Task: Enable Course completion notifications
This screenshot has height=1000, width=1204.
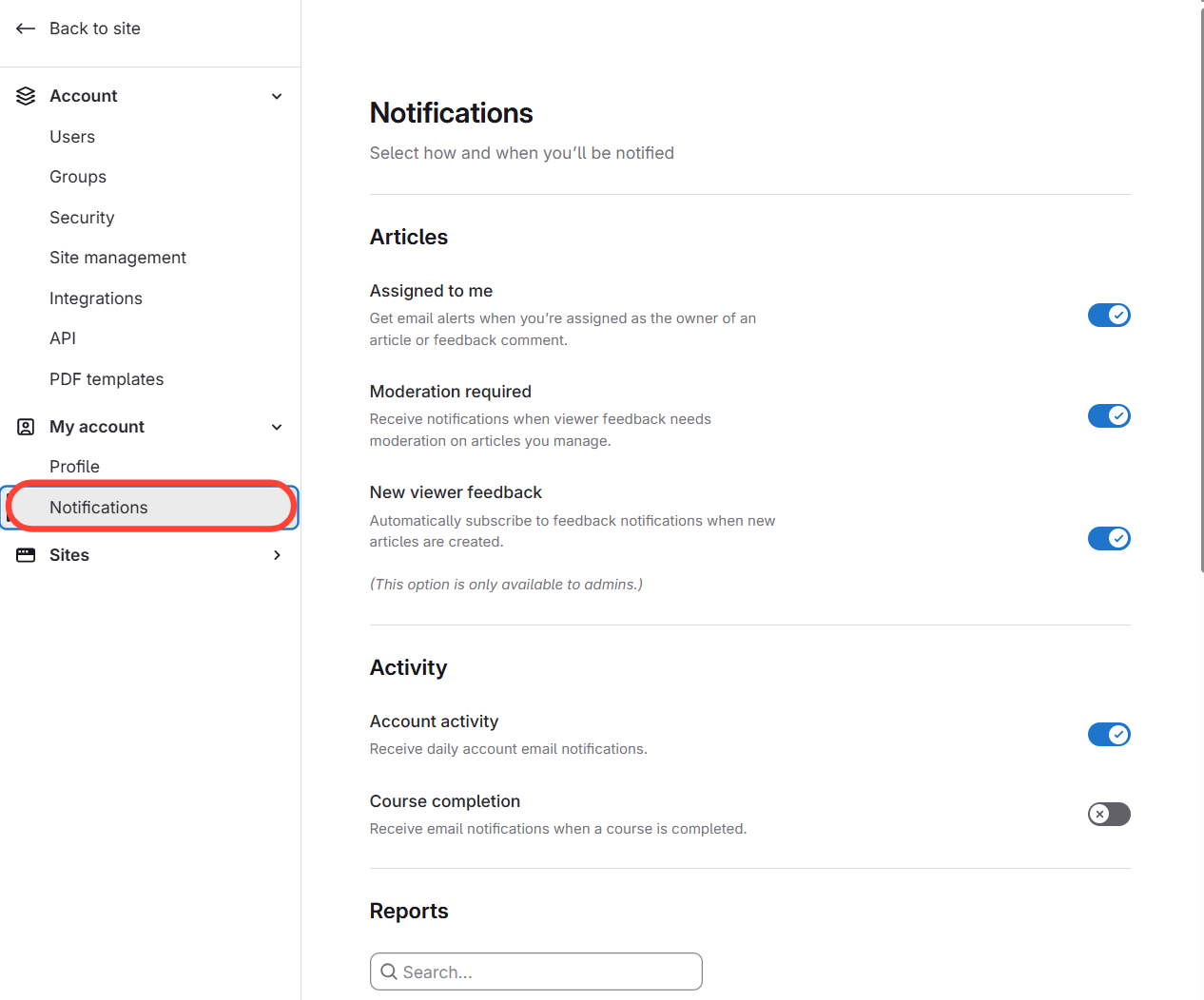Action: point(1108,814)
